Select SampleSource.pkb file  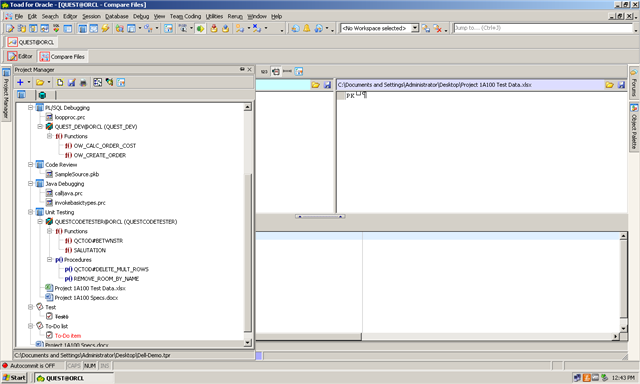pyautogui.click(x=77, y=174)
